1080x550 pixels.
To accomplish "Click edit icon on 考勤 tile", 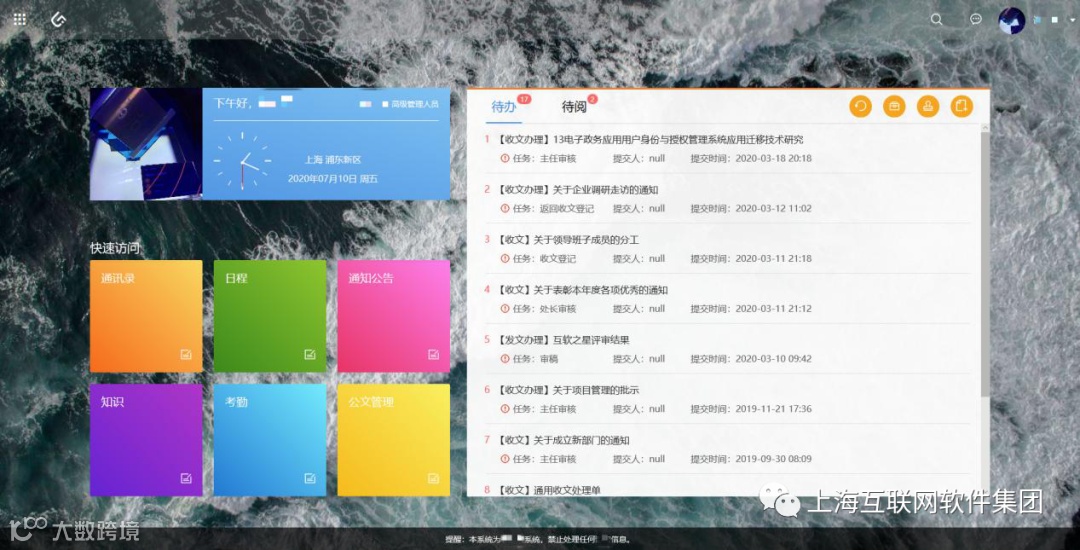I will (x=310, y=478).
